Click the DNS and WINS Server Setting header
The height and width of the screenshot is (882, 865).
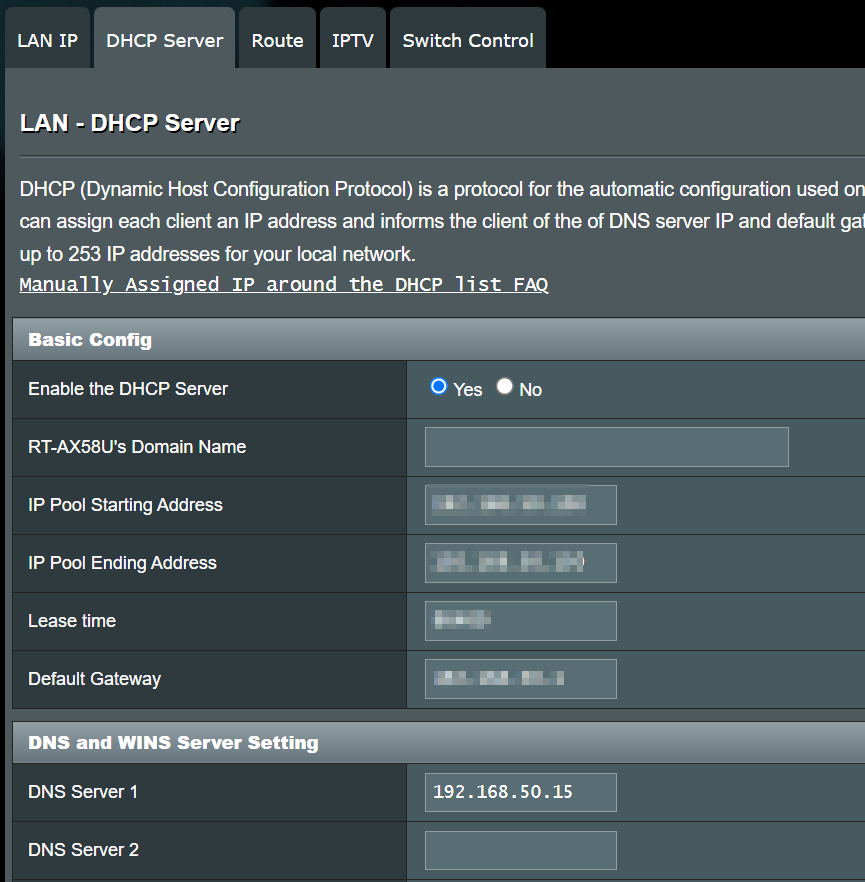click(x=173, y=743)
